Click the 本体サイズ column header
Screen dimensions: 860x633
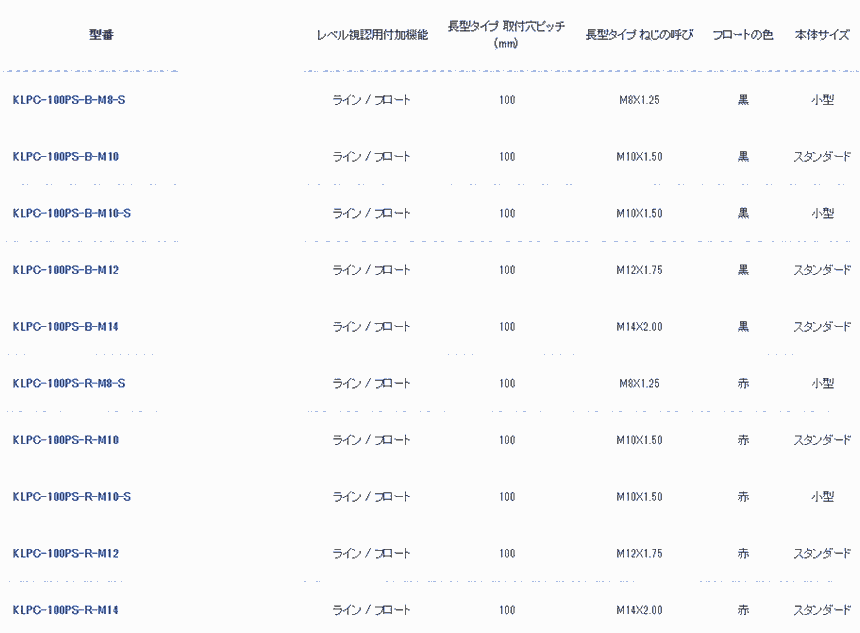coord(822,35)
